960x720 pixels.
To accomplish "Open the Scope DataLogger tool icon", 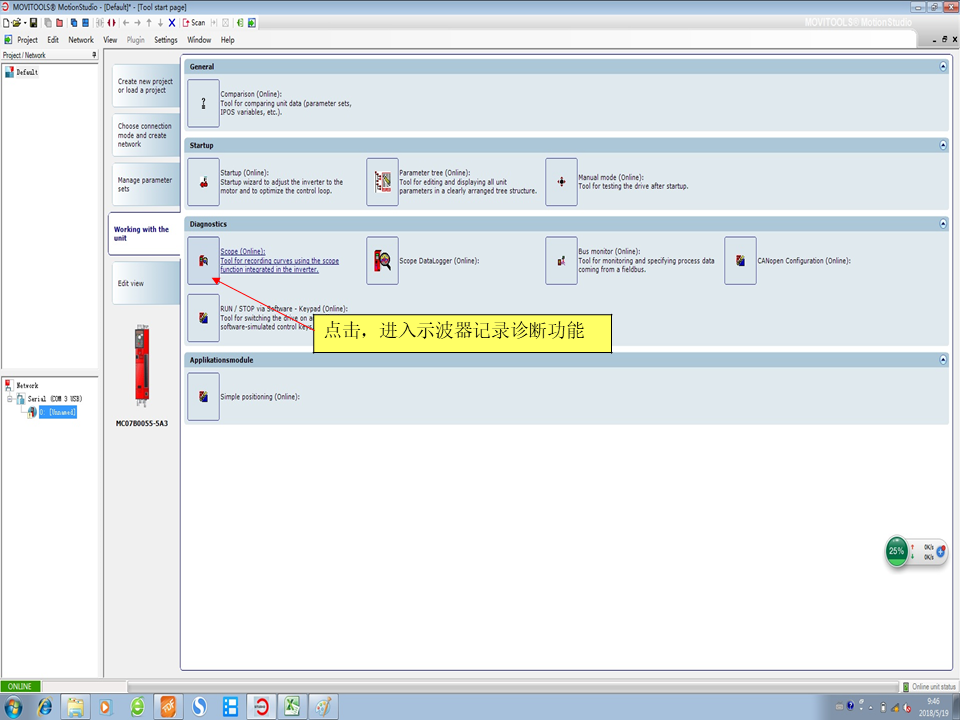I will pyautogui.click(x=382, y=261).
